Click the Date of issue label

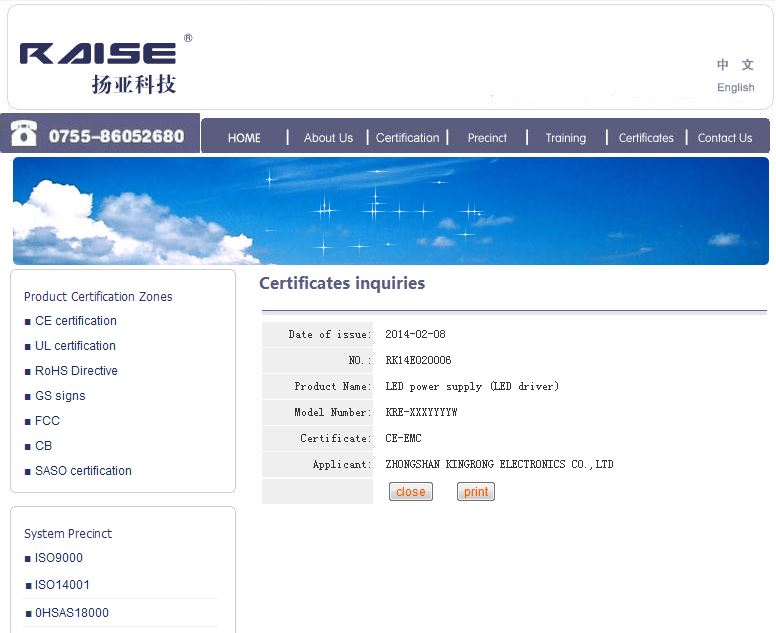tap(330, 335)
